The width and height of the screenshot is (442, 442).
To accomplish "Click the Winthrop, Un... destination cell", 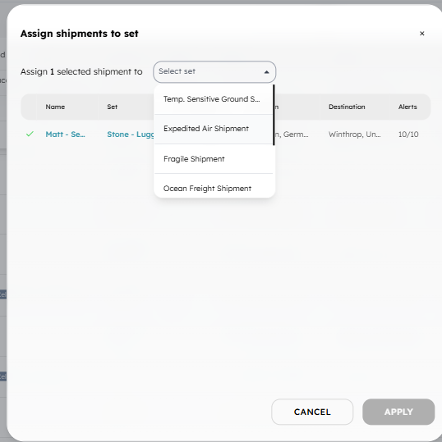I will click(354, 134).
